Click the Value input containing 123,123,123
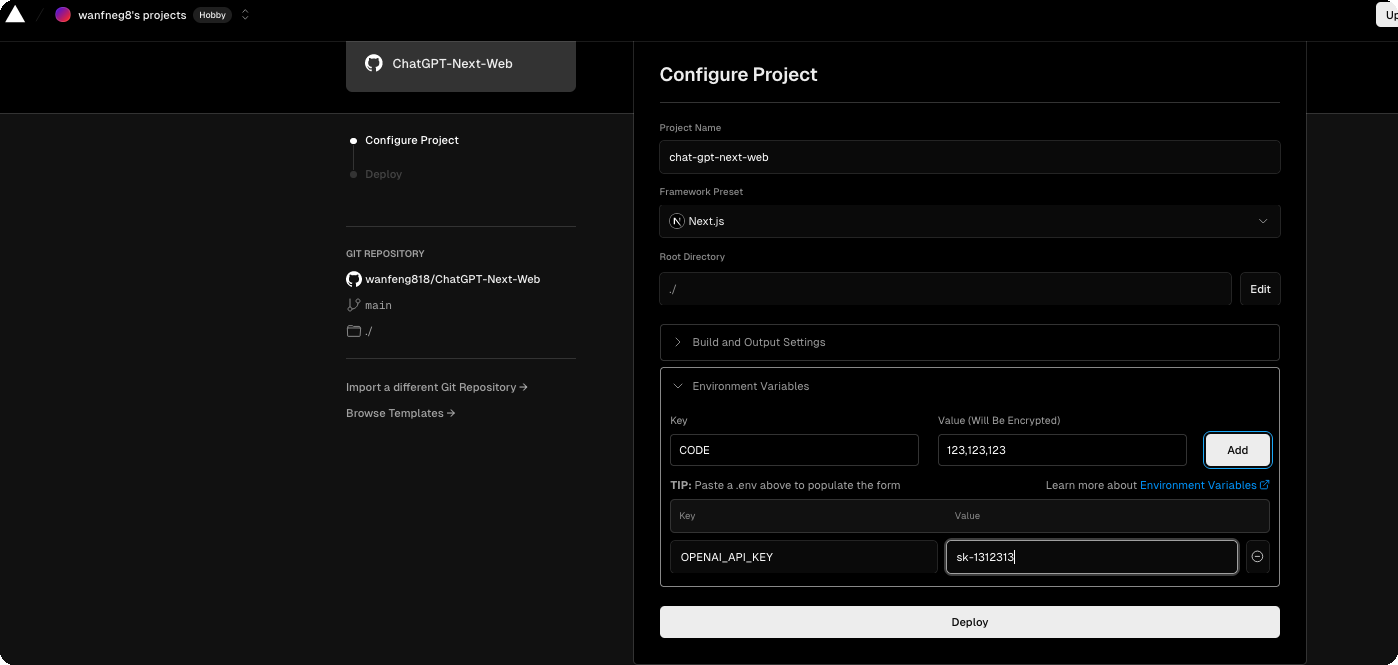The width and height of the screenshot is (1398, 665). tap(1062, 450)
